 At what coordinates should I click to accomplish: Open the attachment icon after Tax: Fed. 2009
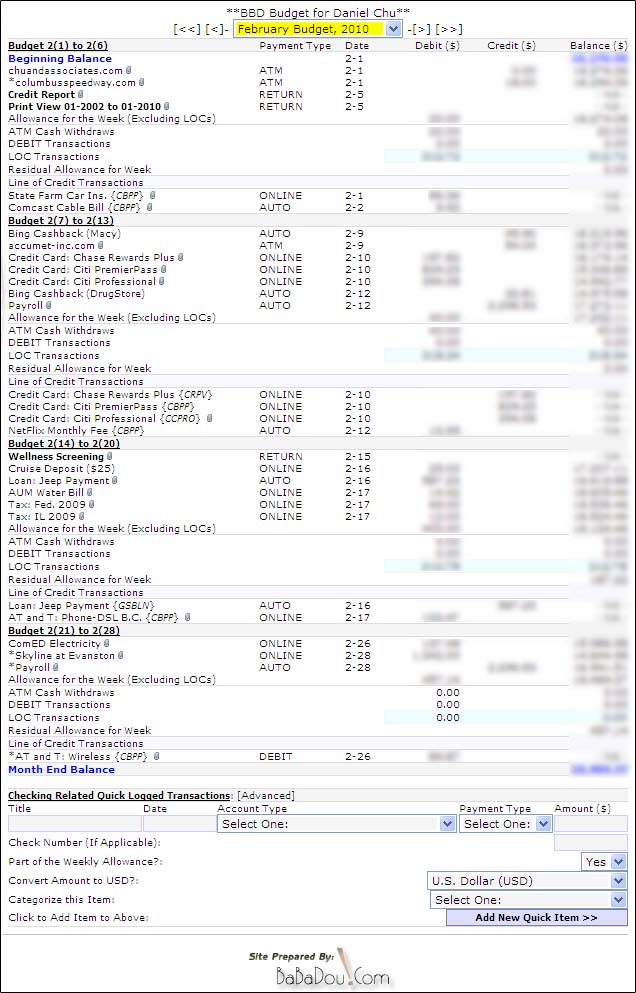pos(92,505)
